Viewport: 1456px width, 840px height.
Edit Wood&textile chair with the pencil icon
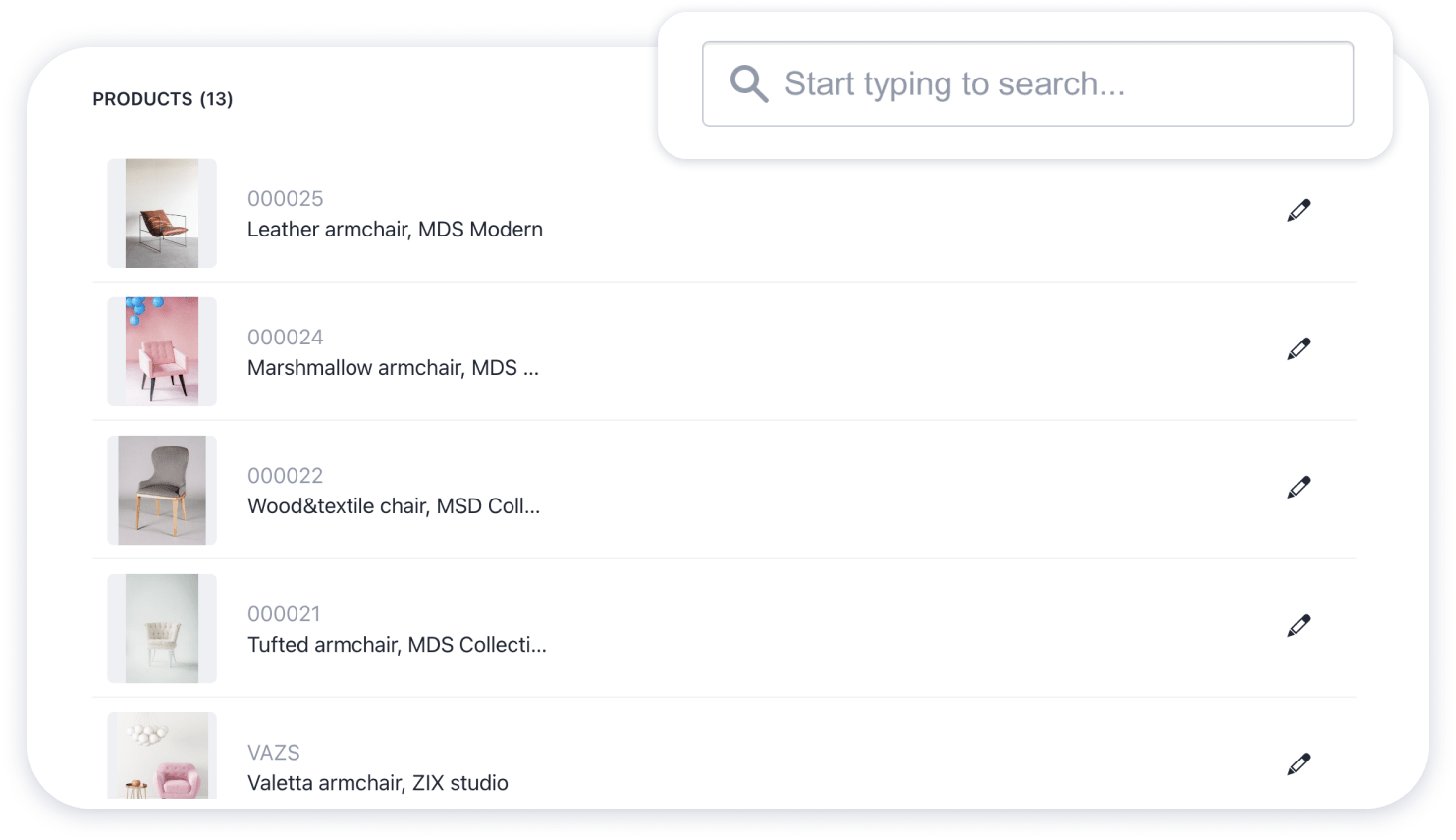tap(1299, 488)
